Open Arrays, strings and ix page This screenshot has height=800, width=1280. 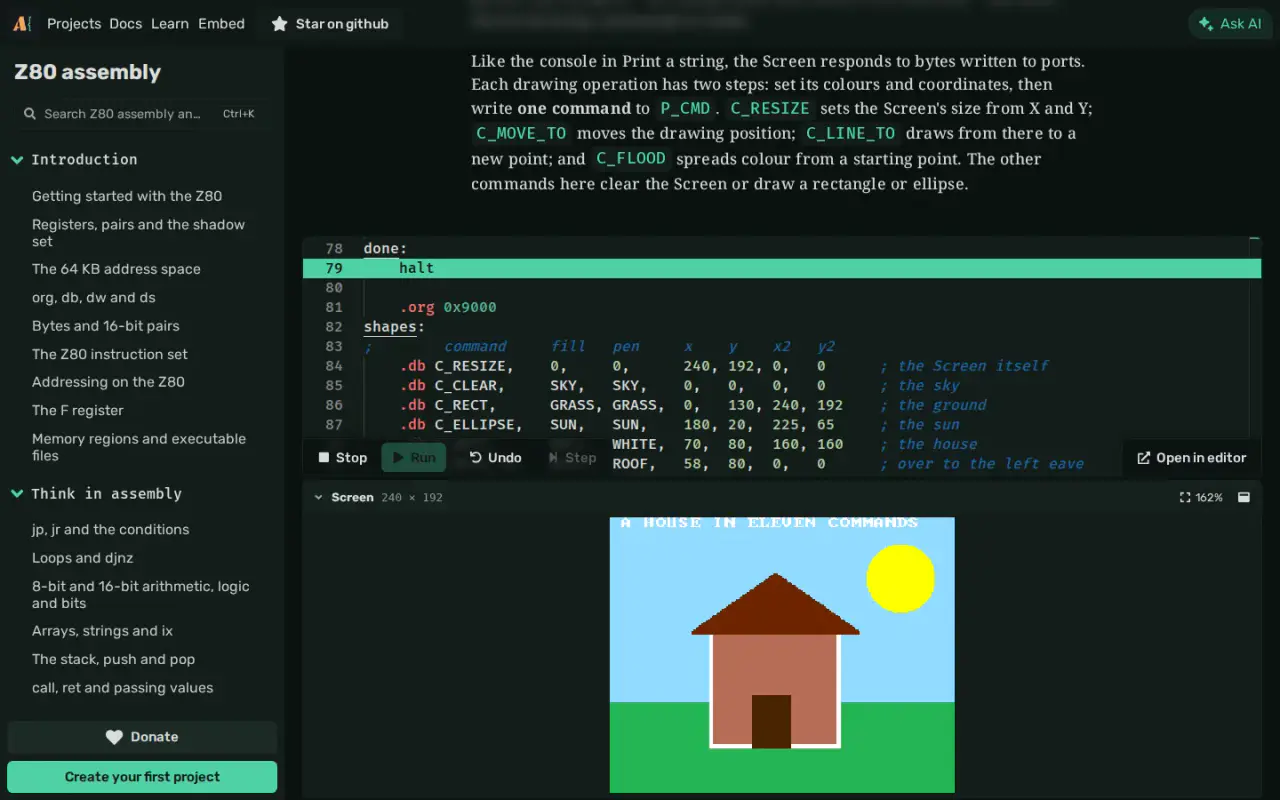[102, 631]
